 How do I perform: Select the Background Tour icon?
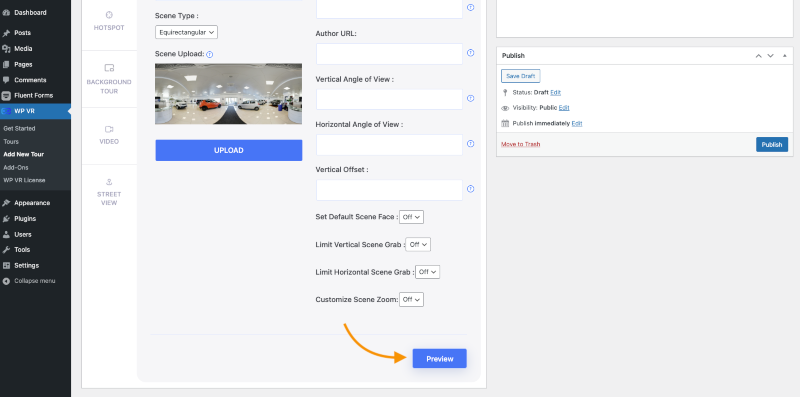click(109, 68)
